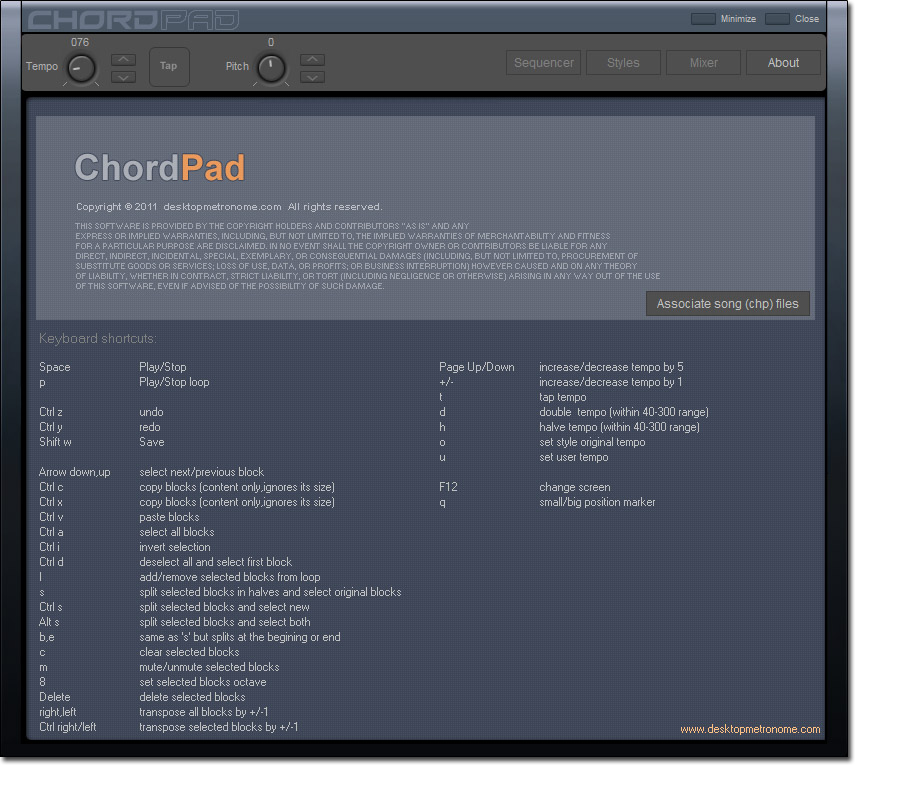Click Associate song (chp) files button
The width and height of the screenshot is (900, 800).
tap(728, 304)
